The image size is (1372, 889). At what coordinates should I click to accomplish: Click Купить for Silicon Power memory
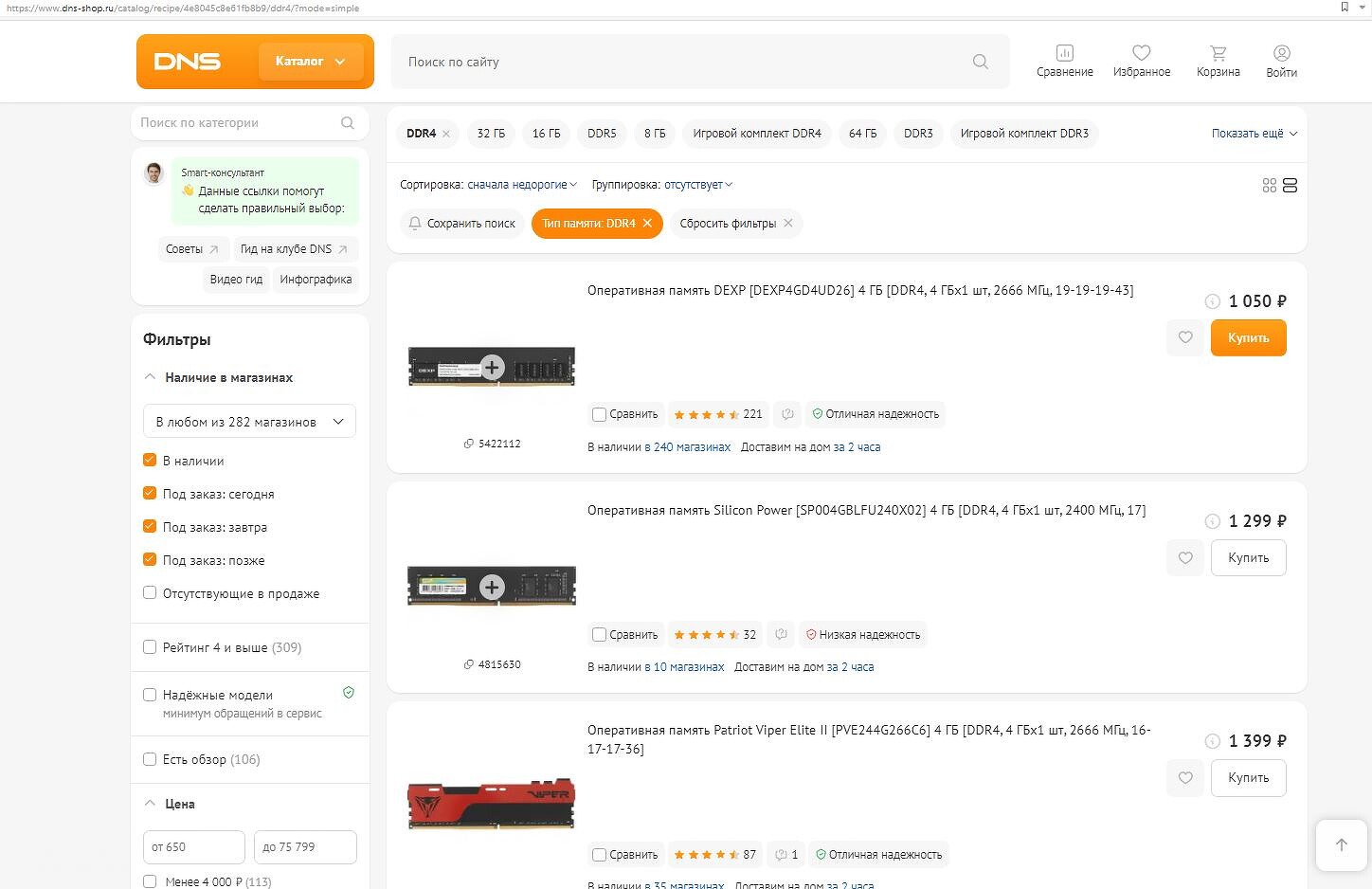click(1249, 557)
